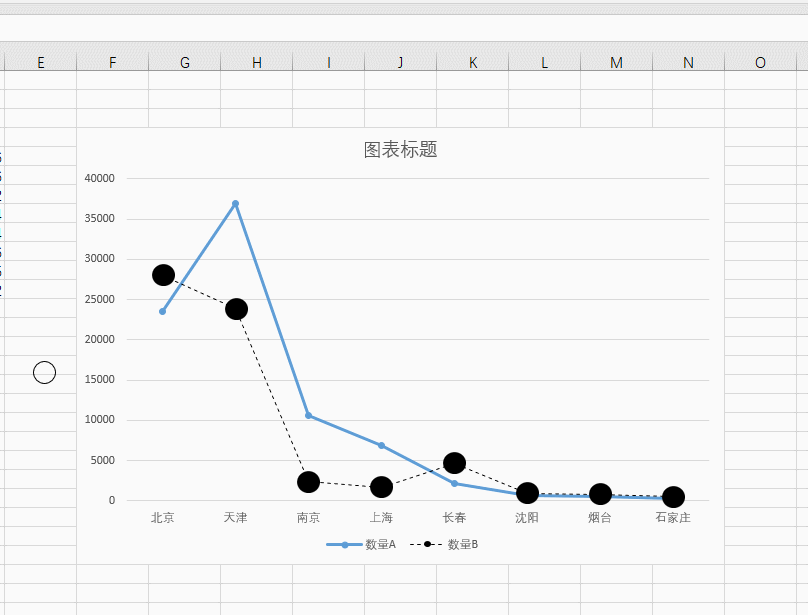Select column header K
This screenshot has width=808, height=615.
point(473,61)
